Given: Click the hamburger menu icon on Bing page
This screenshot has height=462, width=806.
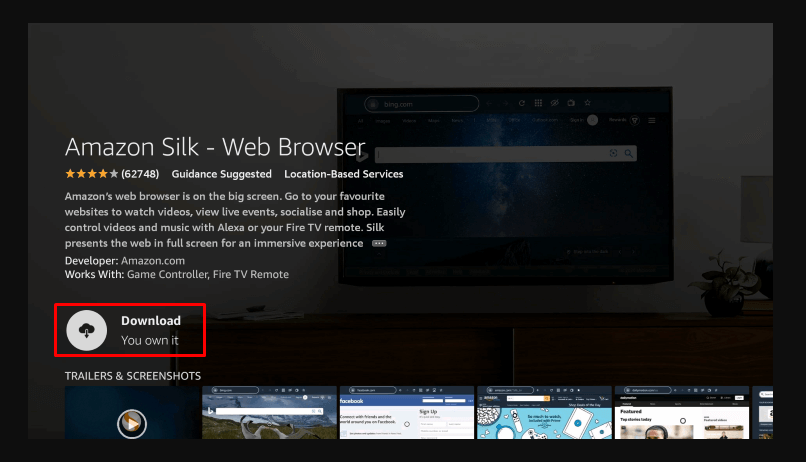Looking at the screenshot, I should [652, 121].
